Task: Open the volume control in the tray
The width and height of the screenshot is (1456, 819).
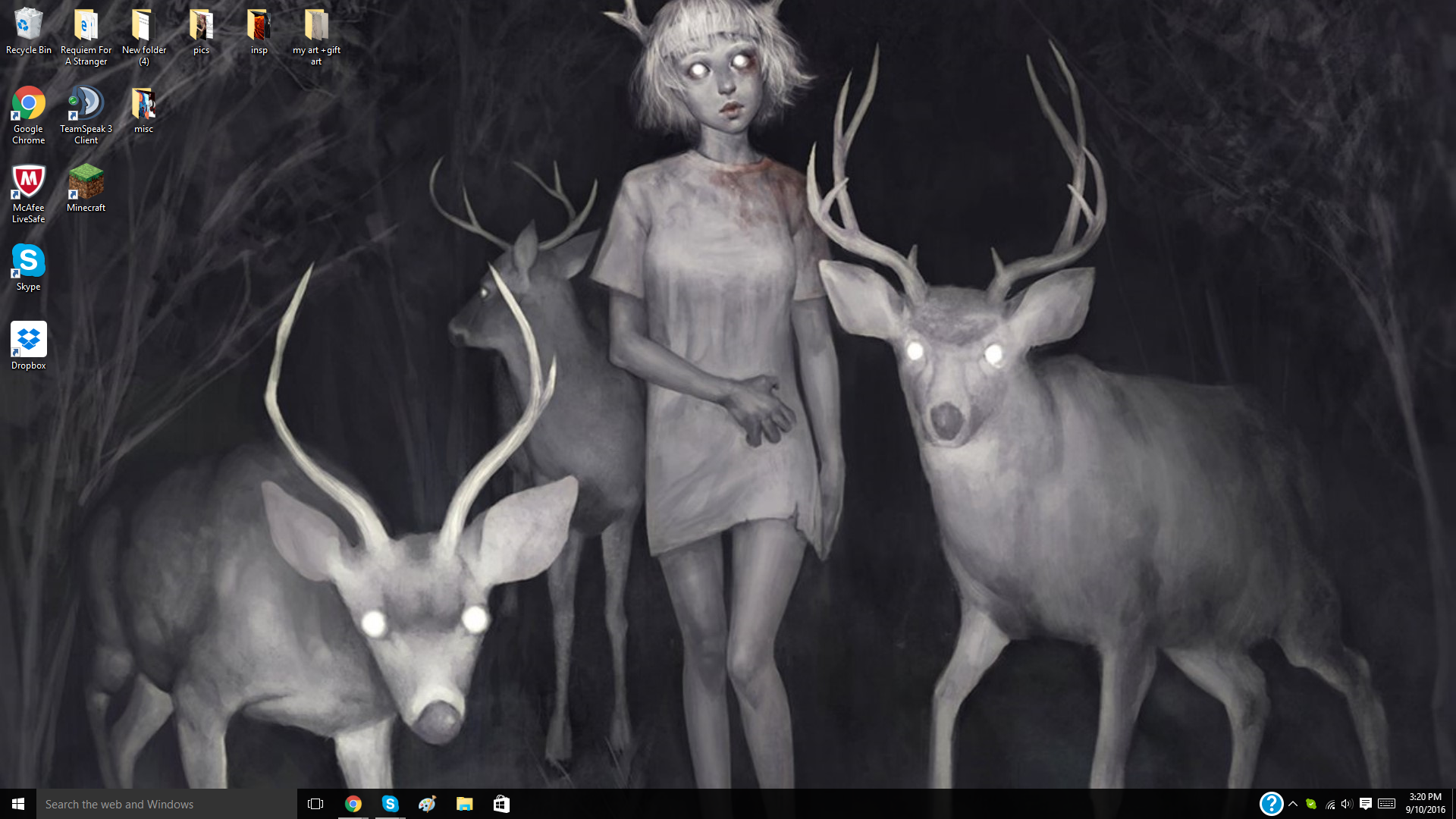Action: point(1347,804)
